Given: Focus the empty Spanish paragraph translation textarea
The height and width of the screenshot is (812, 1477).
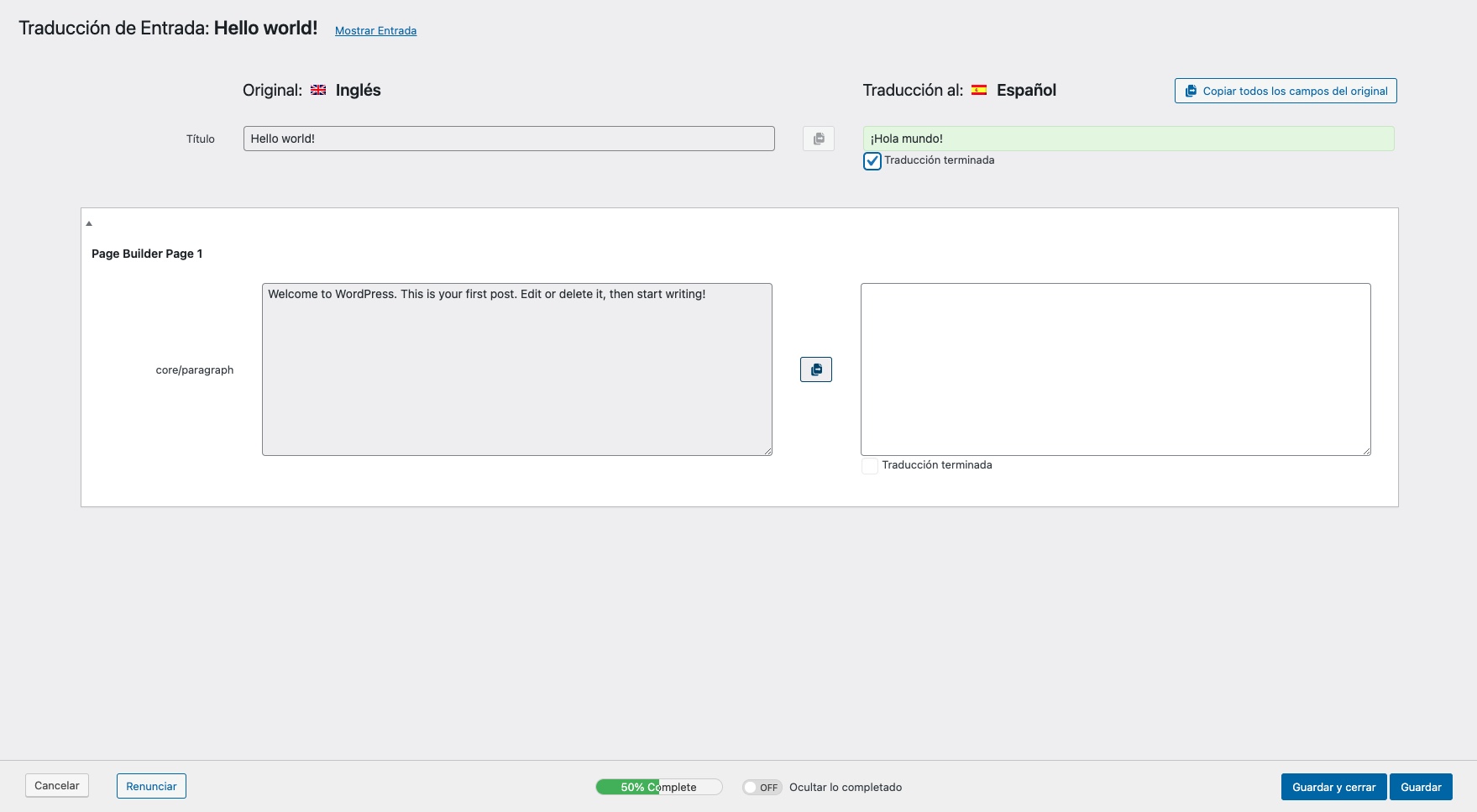Looking at the screenshot, I should click(x=1115, y=369).
